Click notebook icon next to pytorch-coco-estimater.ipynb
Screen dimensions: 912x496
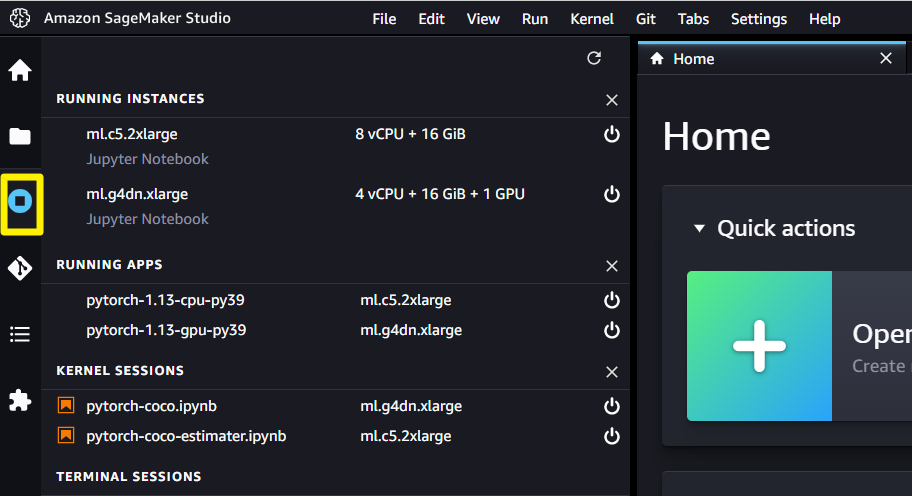click(66, 436)
